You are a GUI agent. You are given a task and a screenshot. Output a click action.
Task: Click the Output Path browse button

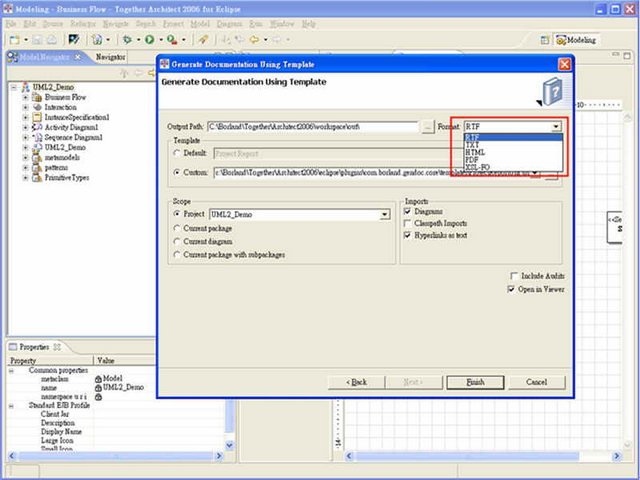click(x=428, y=127)
